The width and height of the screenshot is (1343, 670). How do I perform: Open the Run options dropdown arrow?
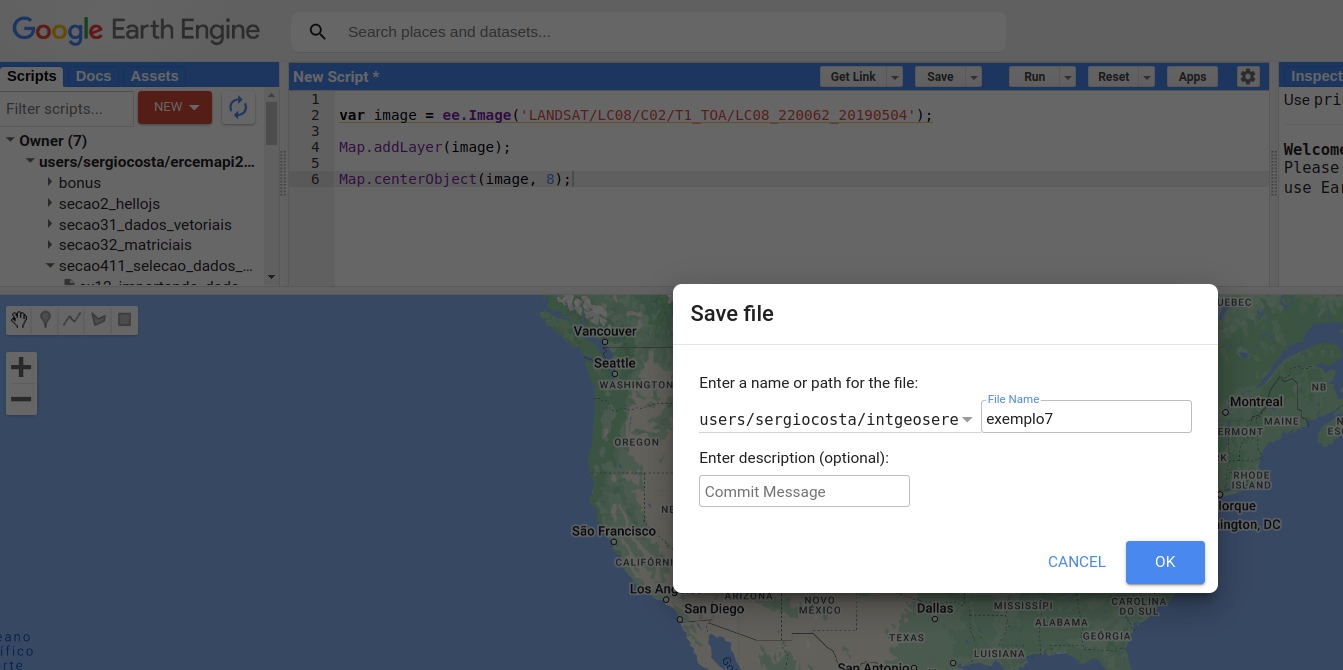[1067, 77]
